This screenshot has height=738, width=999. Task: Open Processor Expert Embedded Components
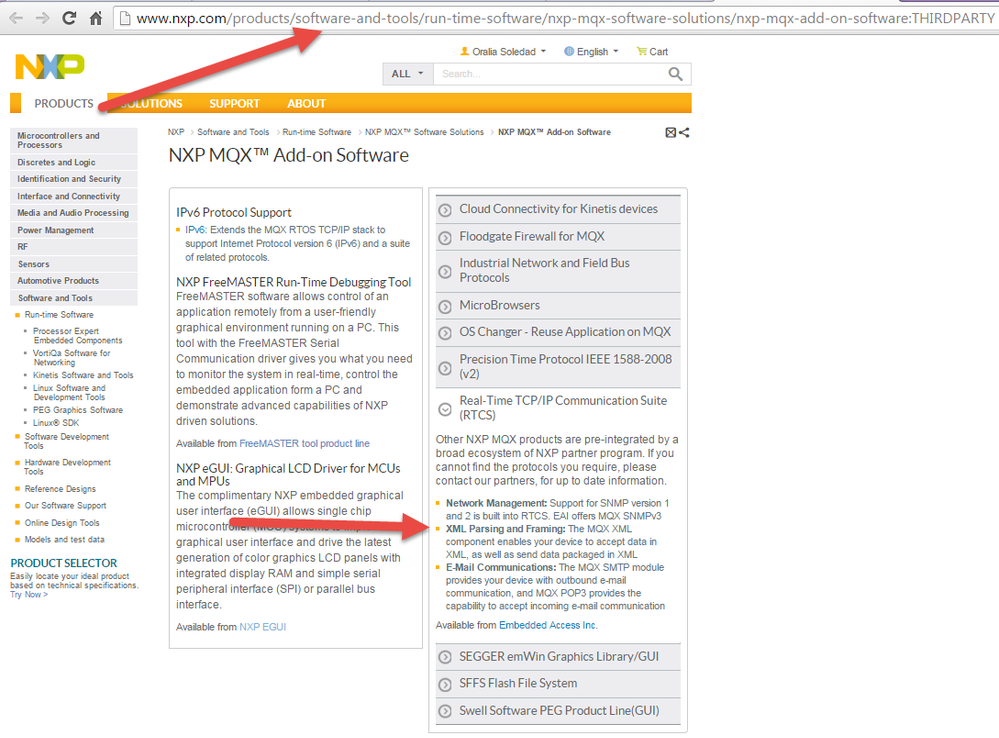pyautogui.click(x=77, y=336)
